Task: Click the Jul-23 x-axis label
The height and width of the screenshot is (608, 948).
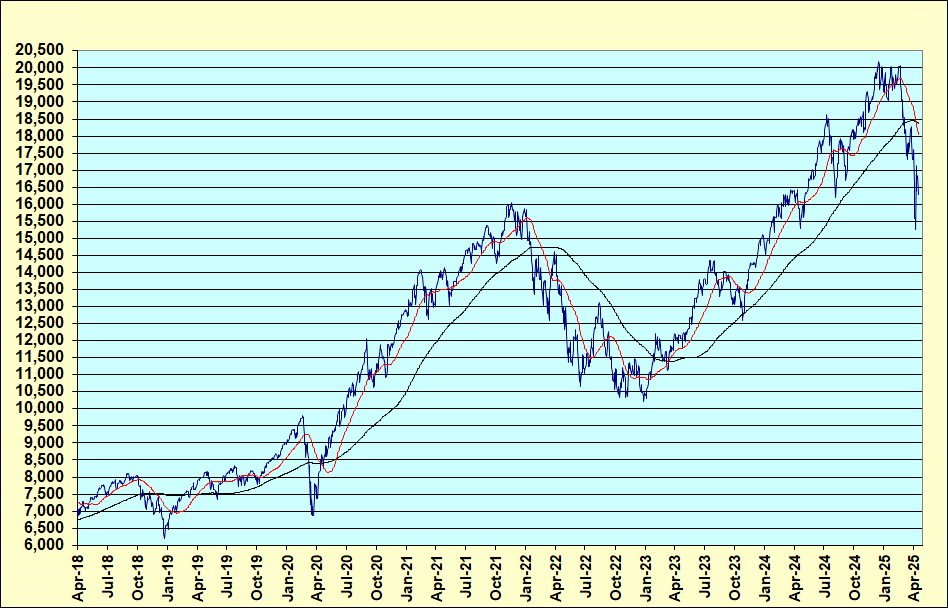Action: (706, 579)
